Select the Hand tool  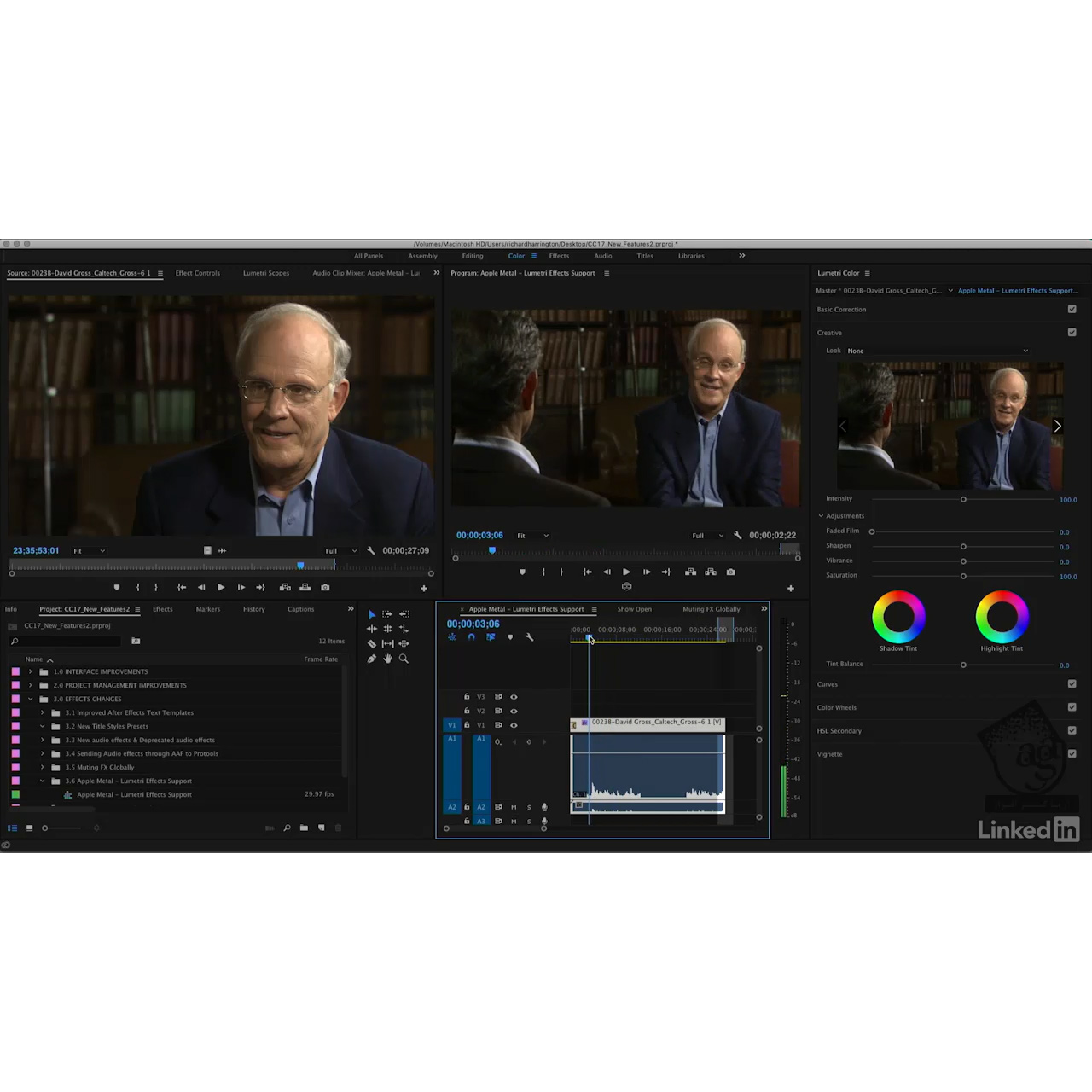pos(387,659)
